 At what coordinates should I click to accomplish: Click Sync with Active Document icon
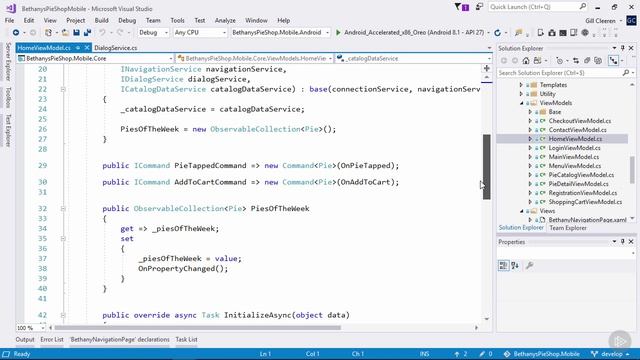click(576, 61)
